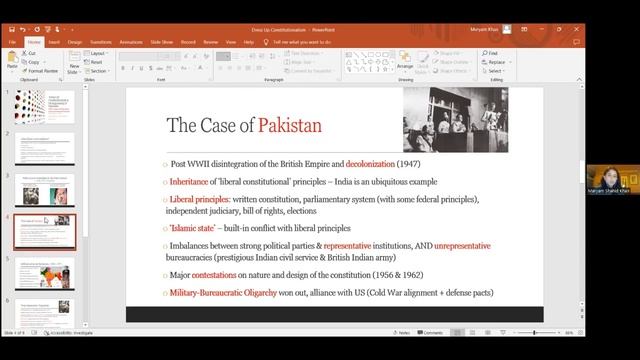Viewport: 640px width, 360px height.
Task: Collapse the ribbon with the chevron arrow
Action: point(579,80)
